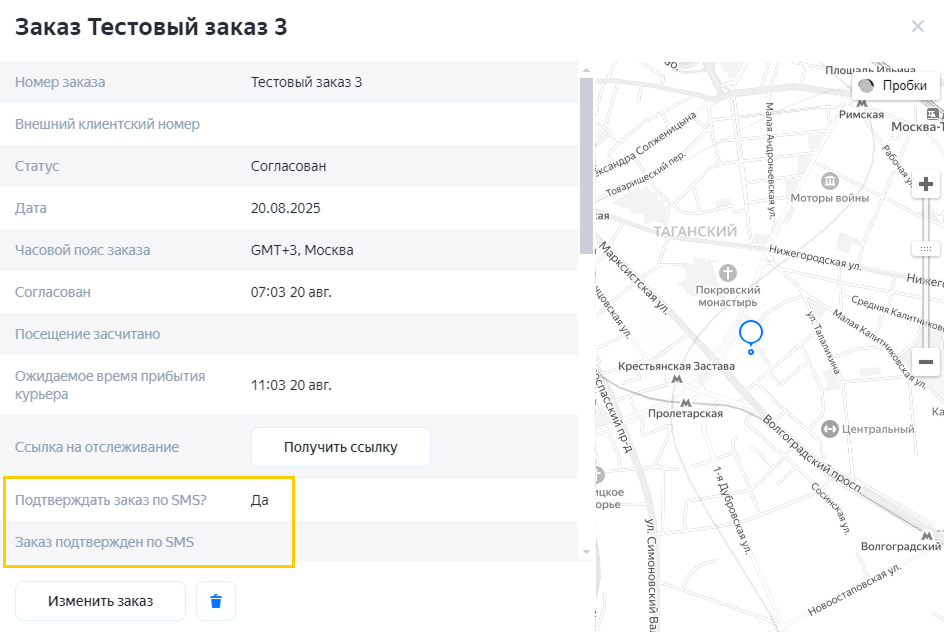Click the Статус value Согласован

tap(288, 166)
